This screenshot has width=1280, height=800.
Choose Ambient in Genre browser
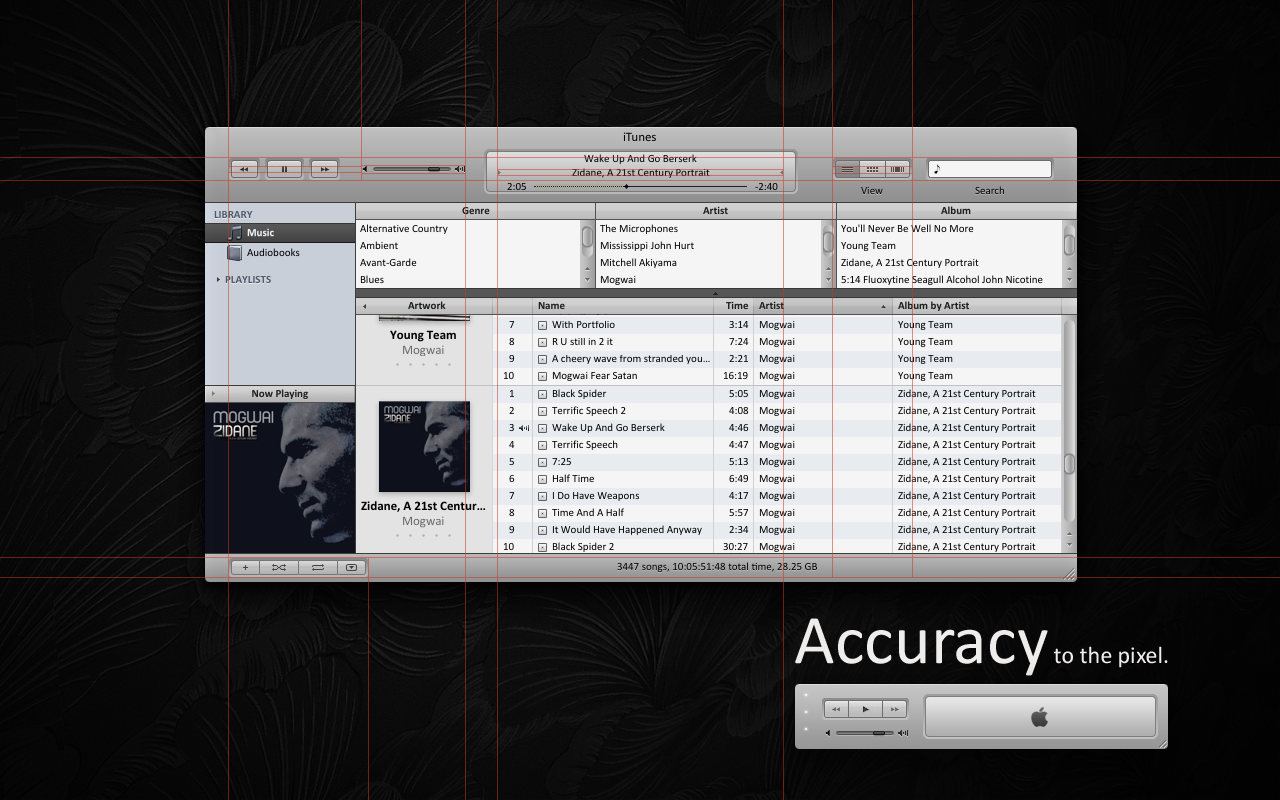pyautogui.click(x=468, y=245)
